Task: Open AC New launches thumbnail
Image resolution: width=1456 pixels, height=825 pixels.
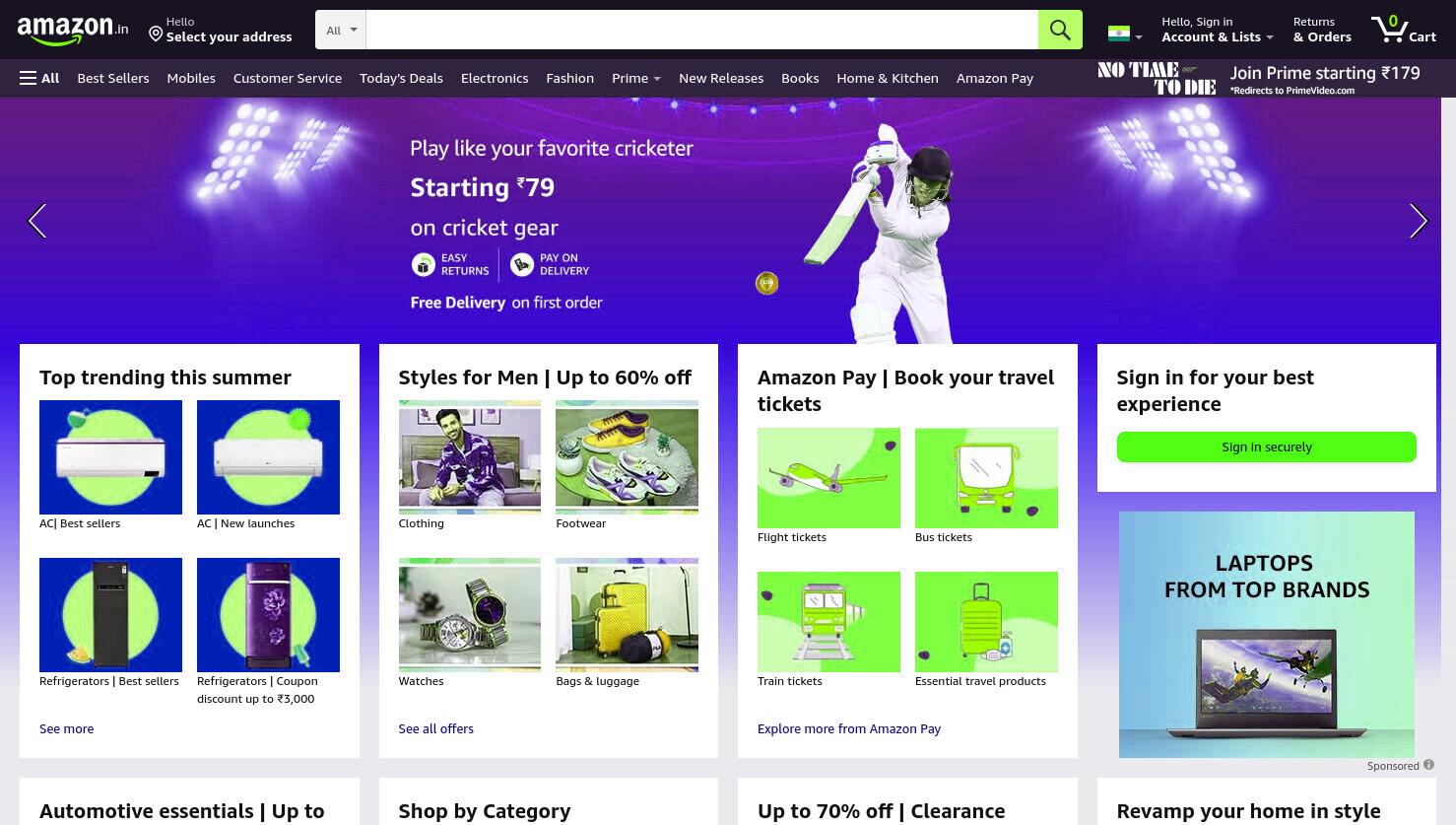Action: 268,457
